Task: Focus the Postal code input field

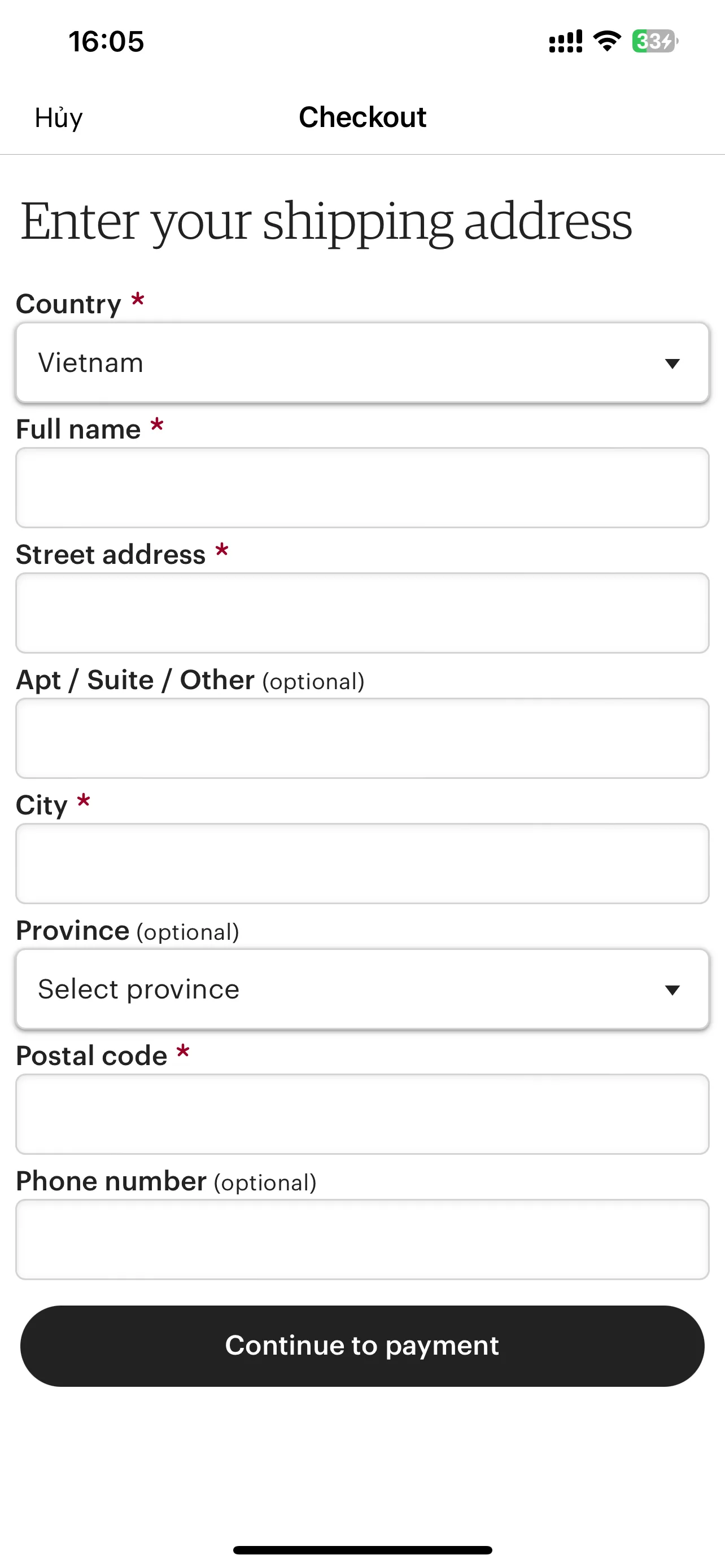Action: (x=362, y=1114)
